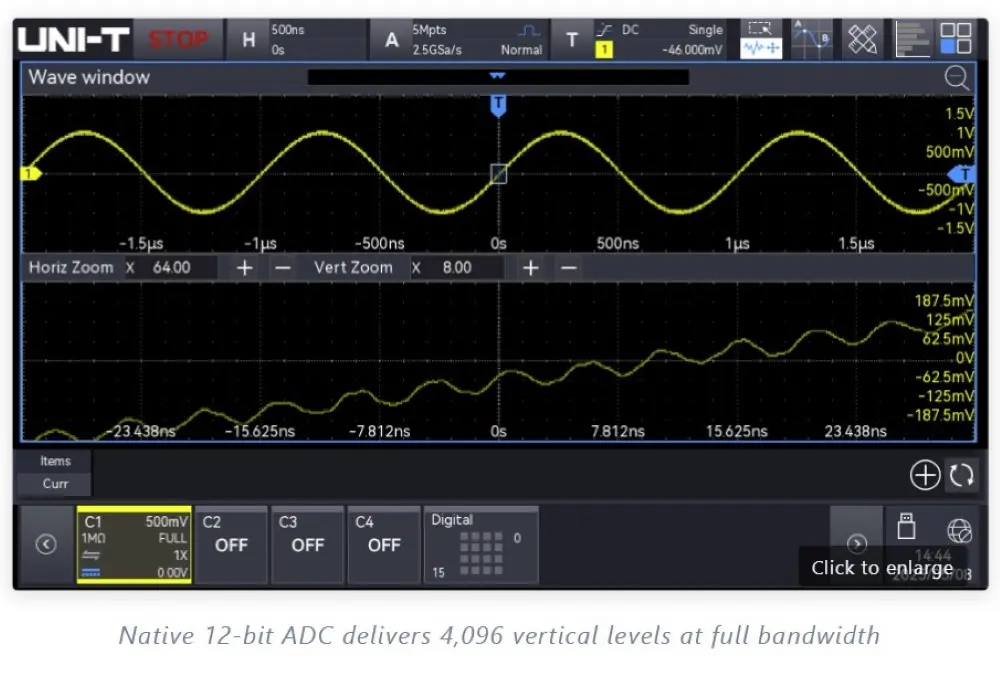Click the Normal acquisition mode label
The width and height of the screenshot is (1000, 674).
click(x=521, y=50)
